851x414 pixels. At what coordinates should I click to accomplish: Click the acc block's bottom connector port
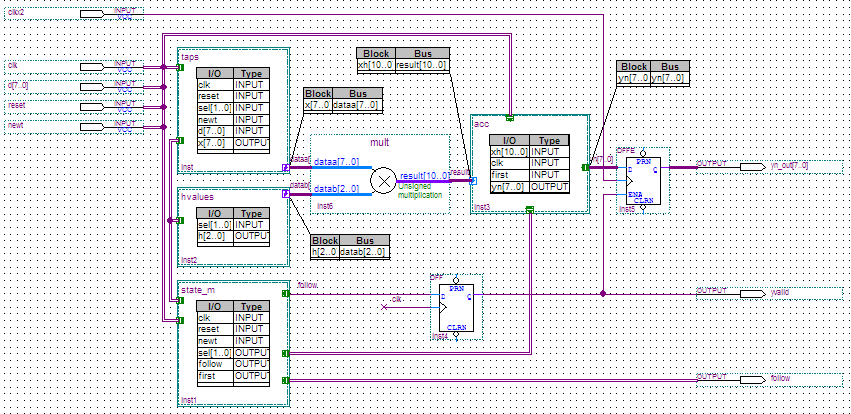[530, 210]
